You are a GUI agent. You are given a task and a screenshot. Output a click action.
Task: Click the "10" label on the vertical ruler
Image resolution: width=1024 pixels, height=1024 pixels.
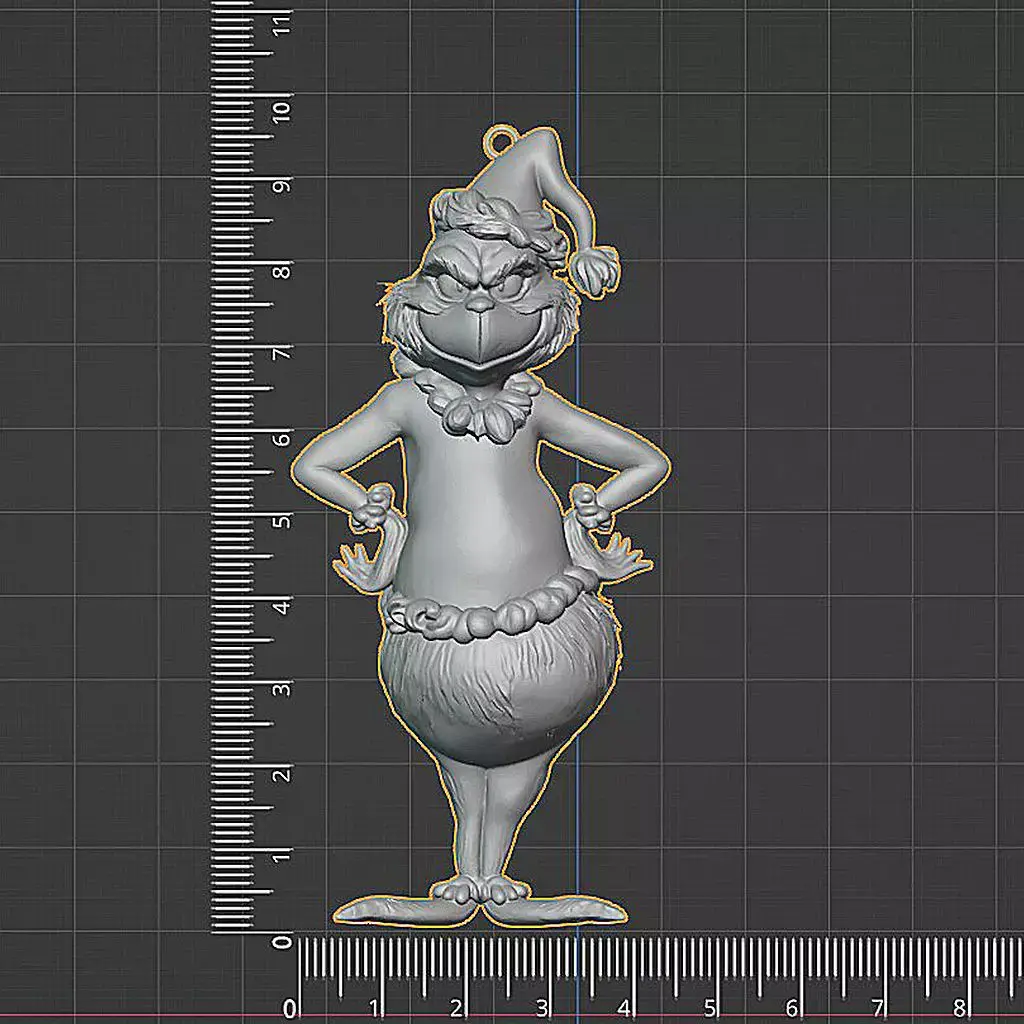point(281,112)
